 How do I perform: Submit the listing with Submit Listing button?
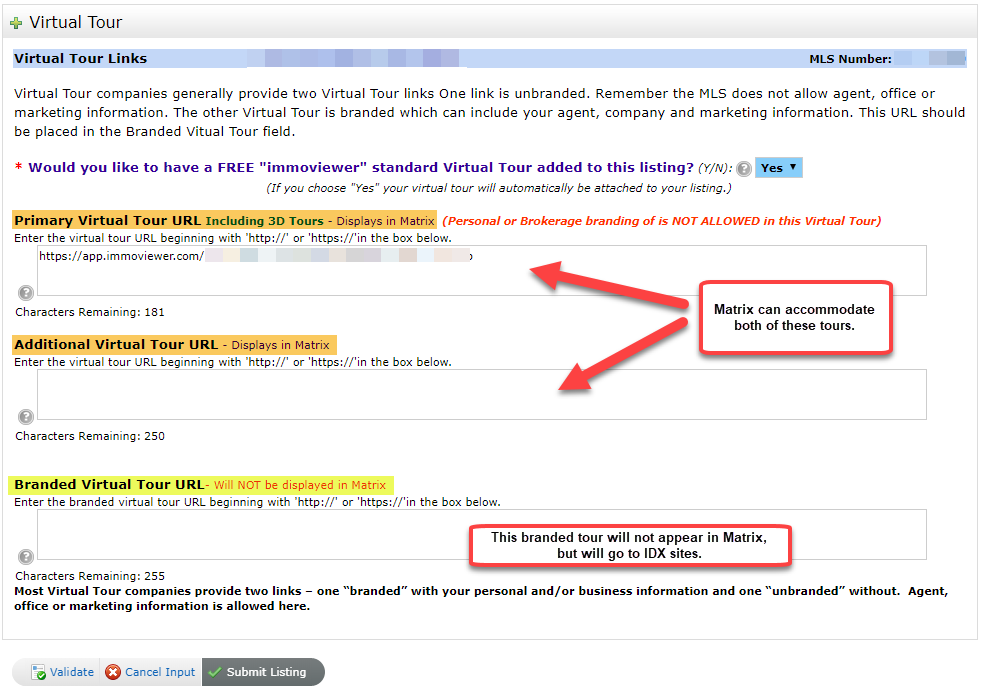pos(264,672)
